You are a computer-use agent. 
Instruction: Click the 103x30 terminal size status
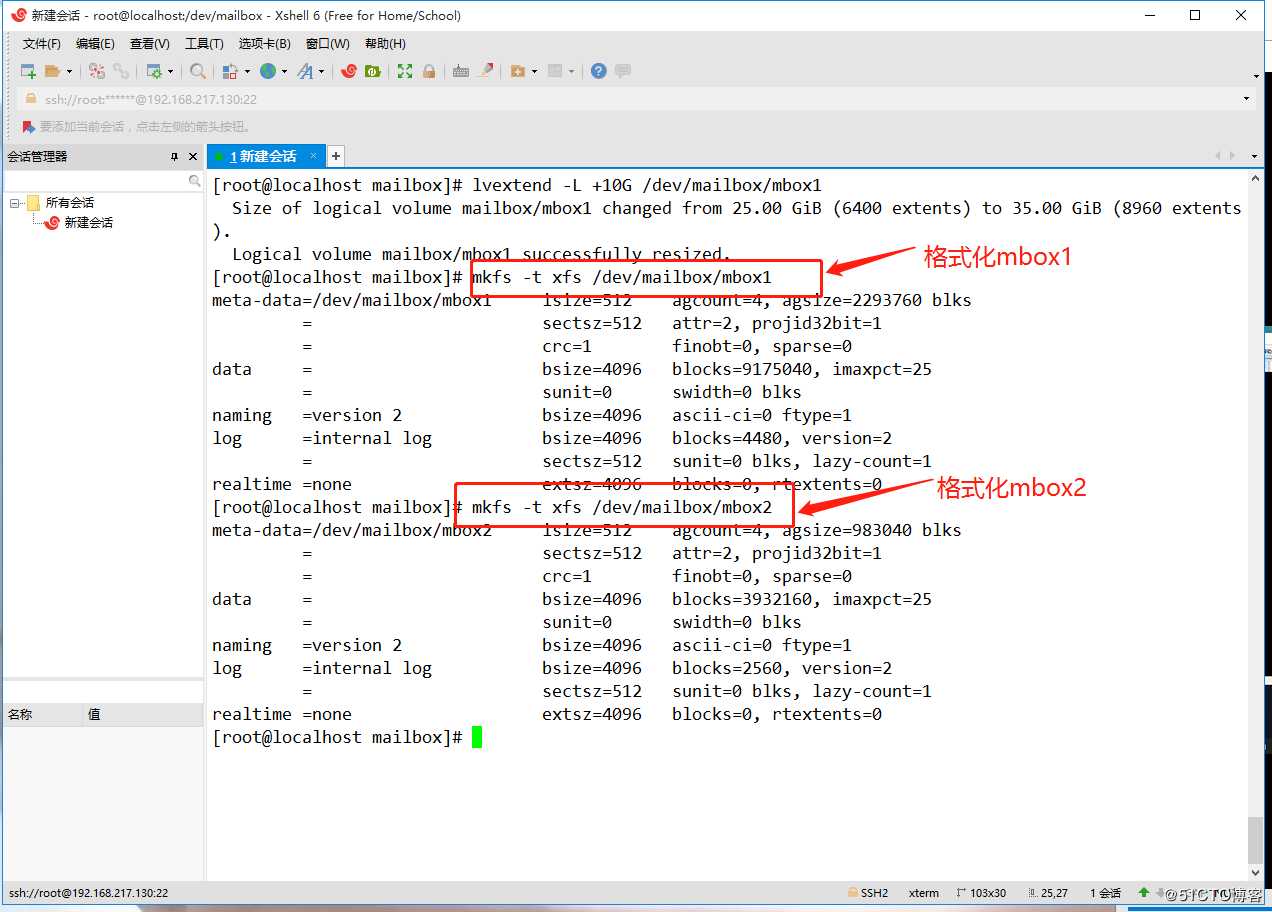tap(981, 893)
